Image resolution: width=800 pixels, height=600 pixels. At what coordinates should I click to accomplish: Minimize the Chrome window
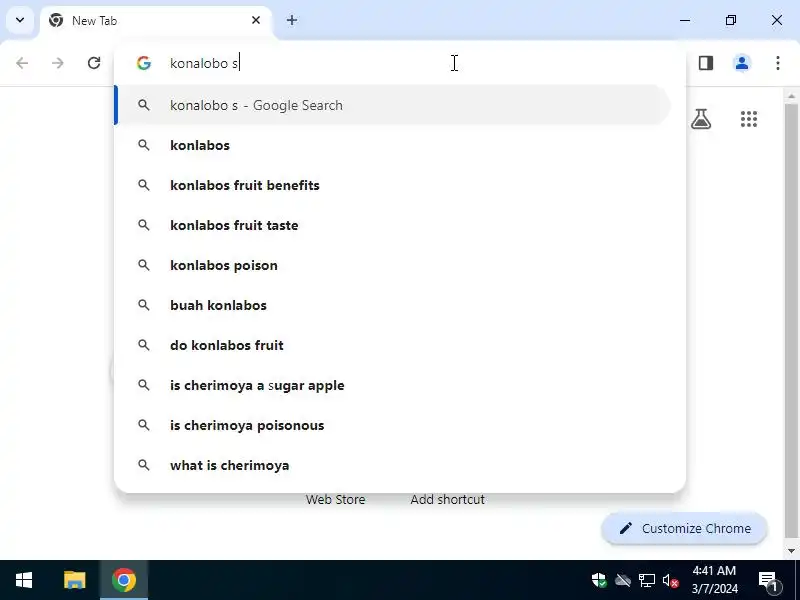point(685,20)
